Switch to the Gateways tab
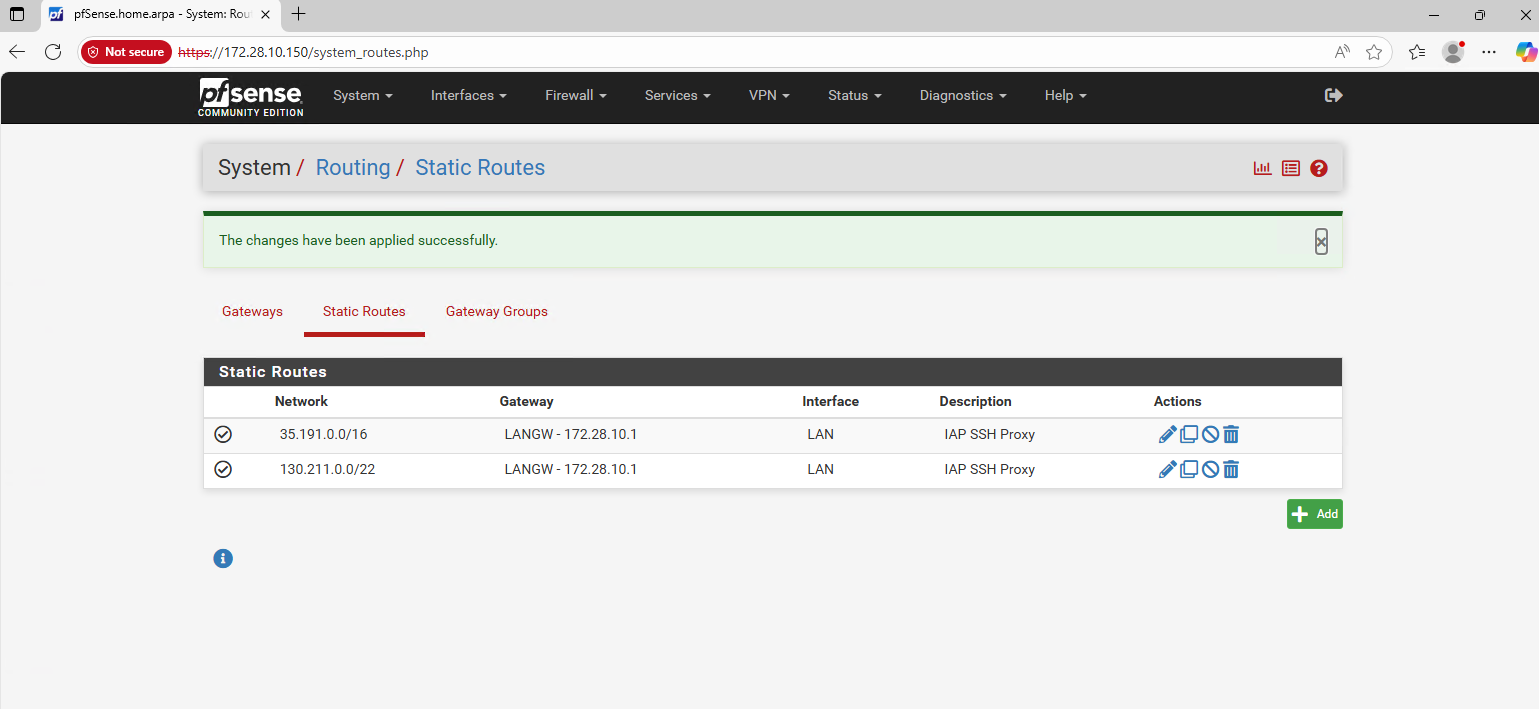 [252, 312]
